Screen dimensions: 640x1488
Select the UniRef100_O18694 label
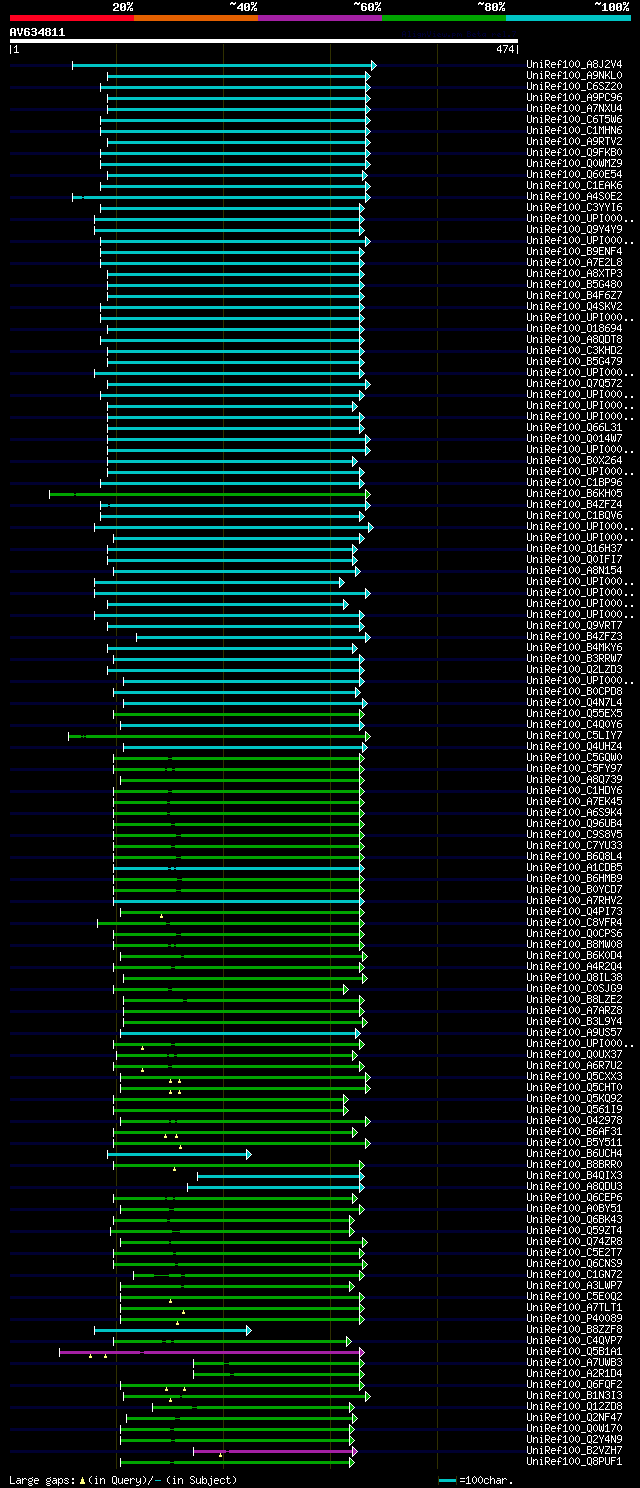click(574, 329)
